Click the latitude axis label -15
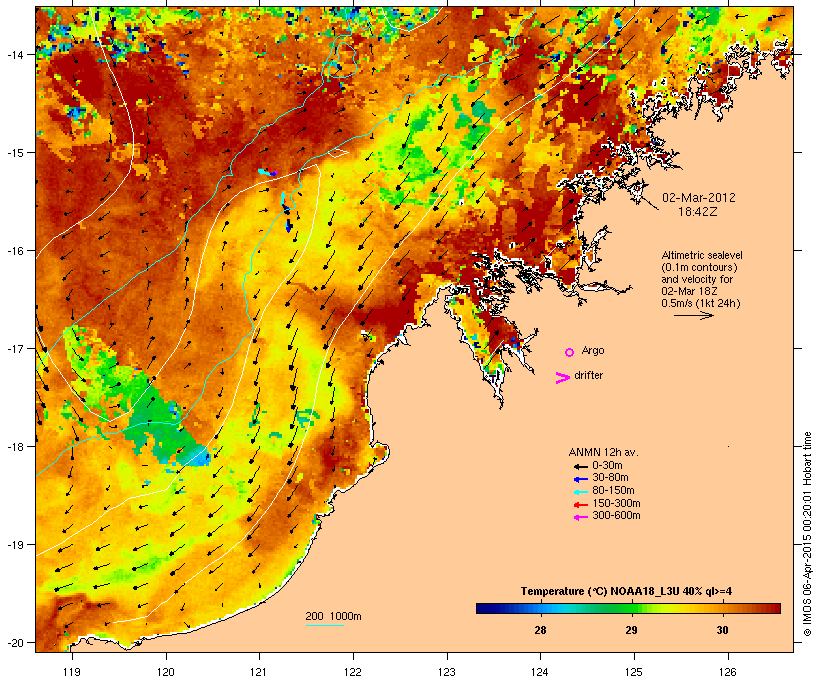This screenshot has height=680, width=820. pos(14,153)
